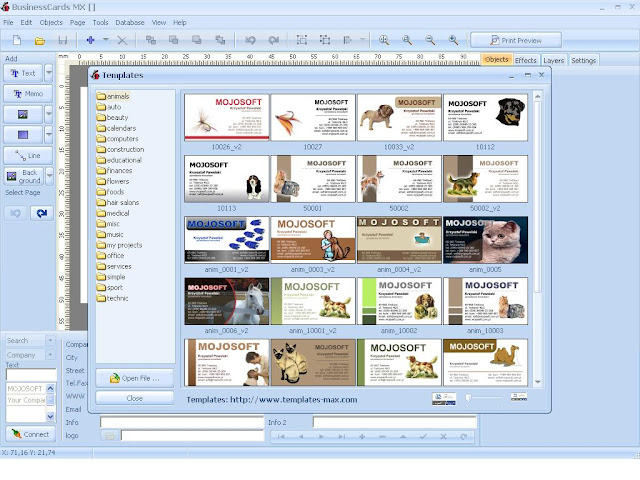The width and height of the screenshot is (640, 480).
Task: Select the my projects template folder
Action: point(119,245)
